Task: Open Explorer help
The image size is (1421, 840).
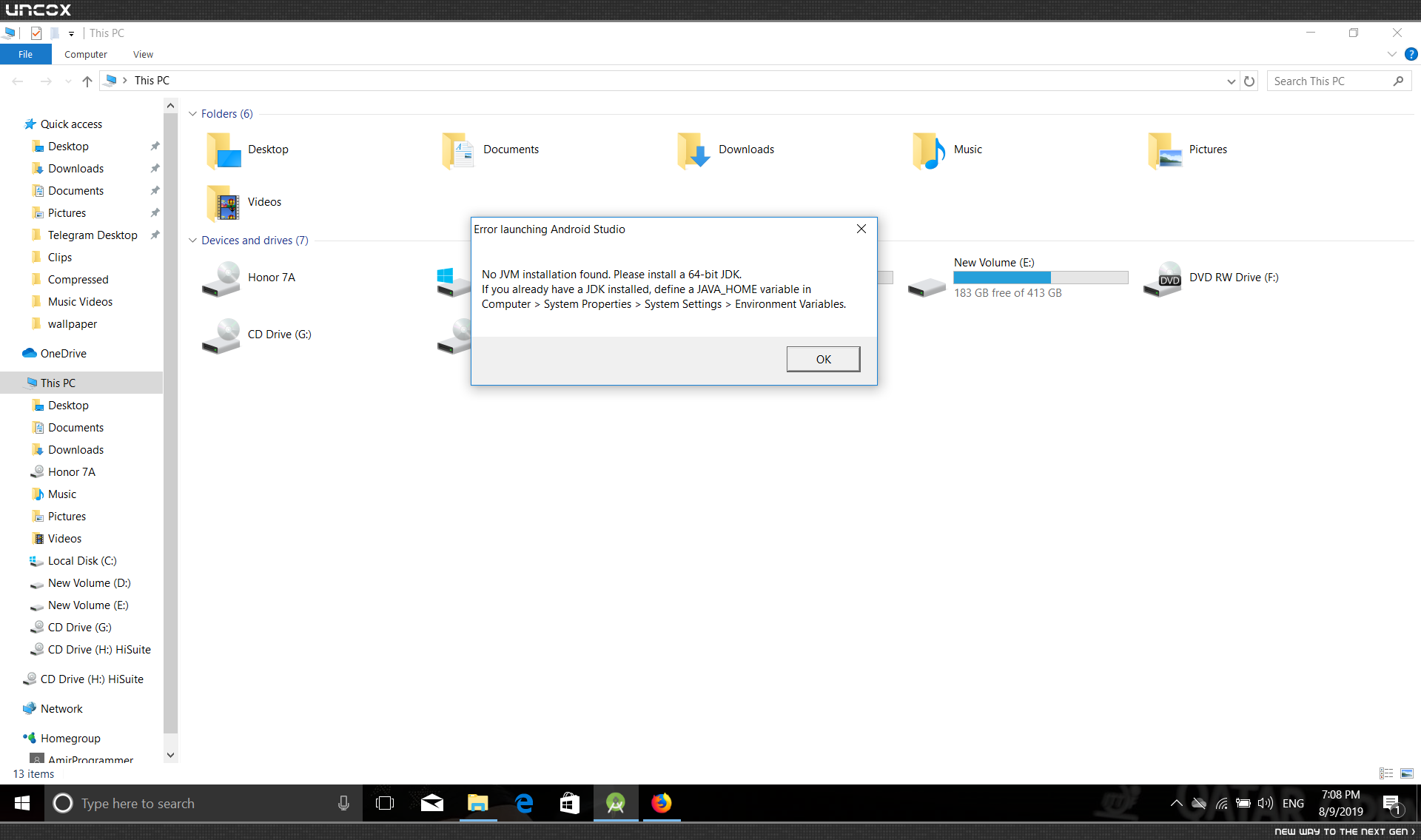Action: tap(1411, 54)
